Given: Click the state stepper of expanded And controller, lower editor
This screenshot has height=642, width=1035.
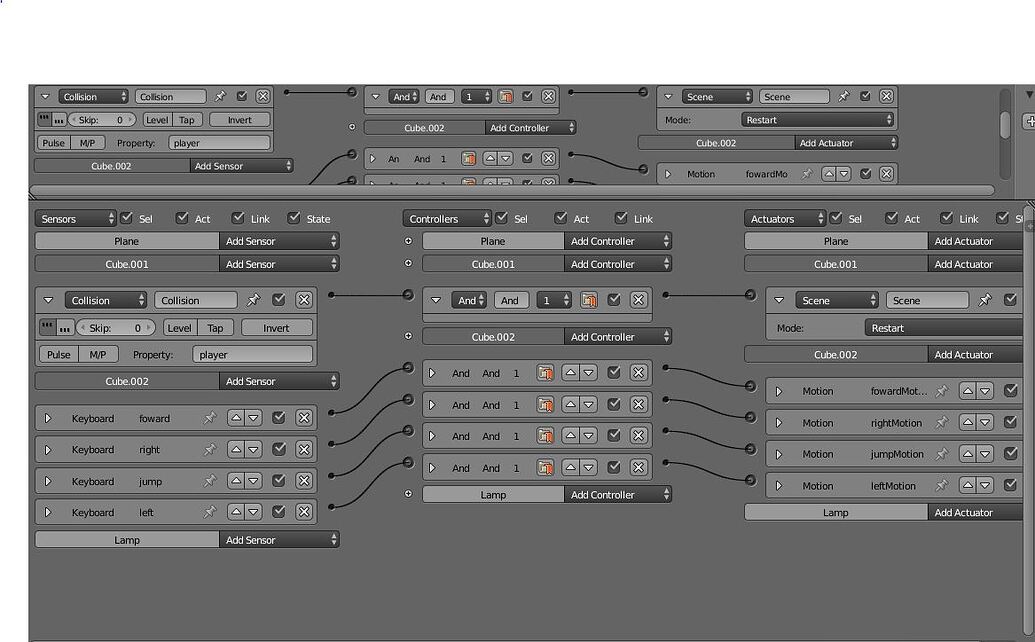Looking at the screenshot, I should (554, 300).
